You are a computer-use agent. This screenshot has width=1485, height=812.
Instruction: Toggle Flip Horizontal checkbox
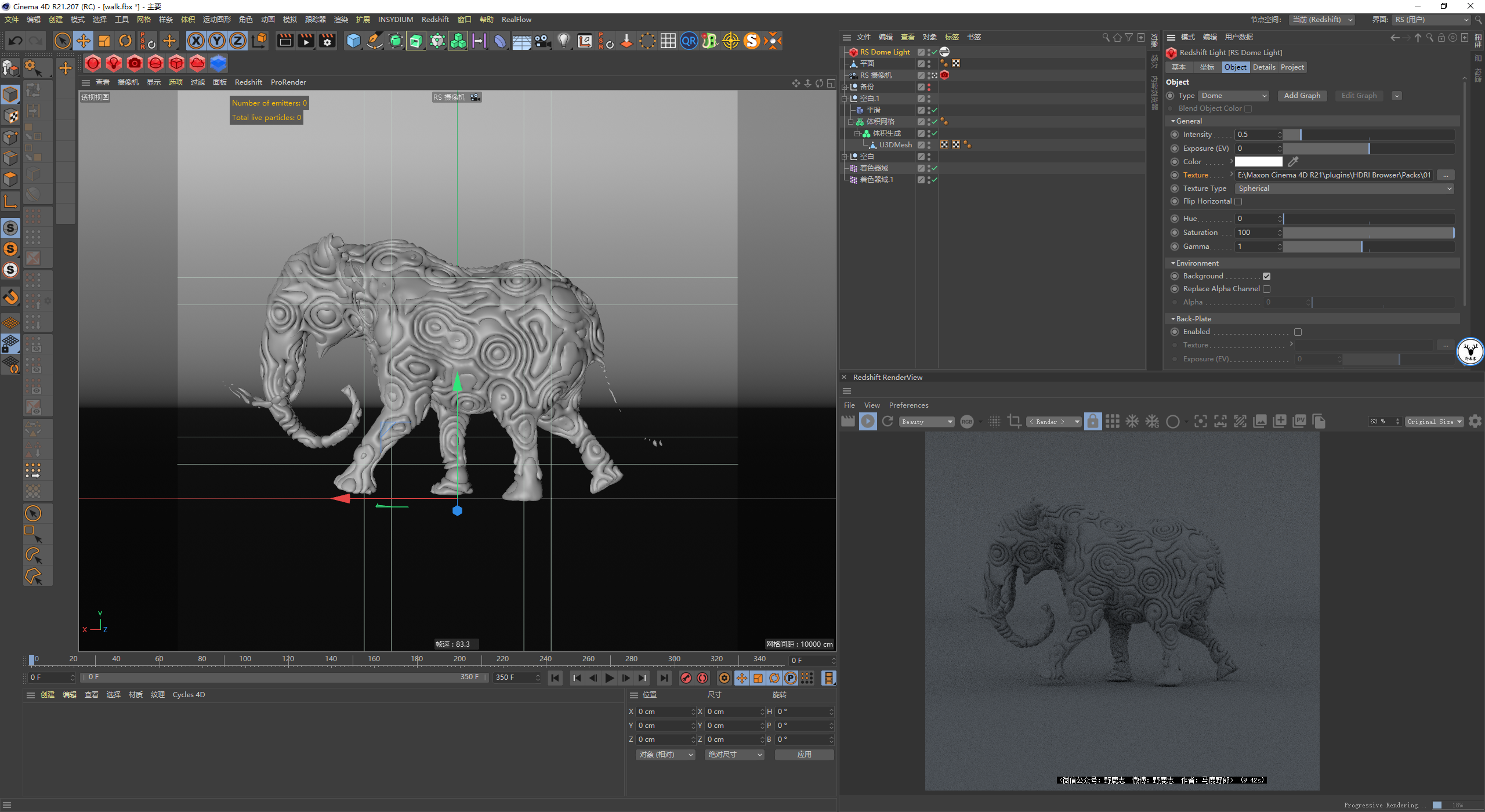[1238, 202]
